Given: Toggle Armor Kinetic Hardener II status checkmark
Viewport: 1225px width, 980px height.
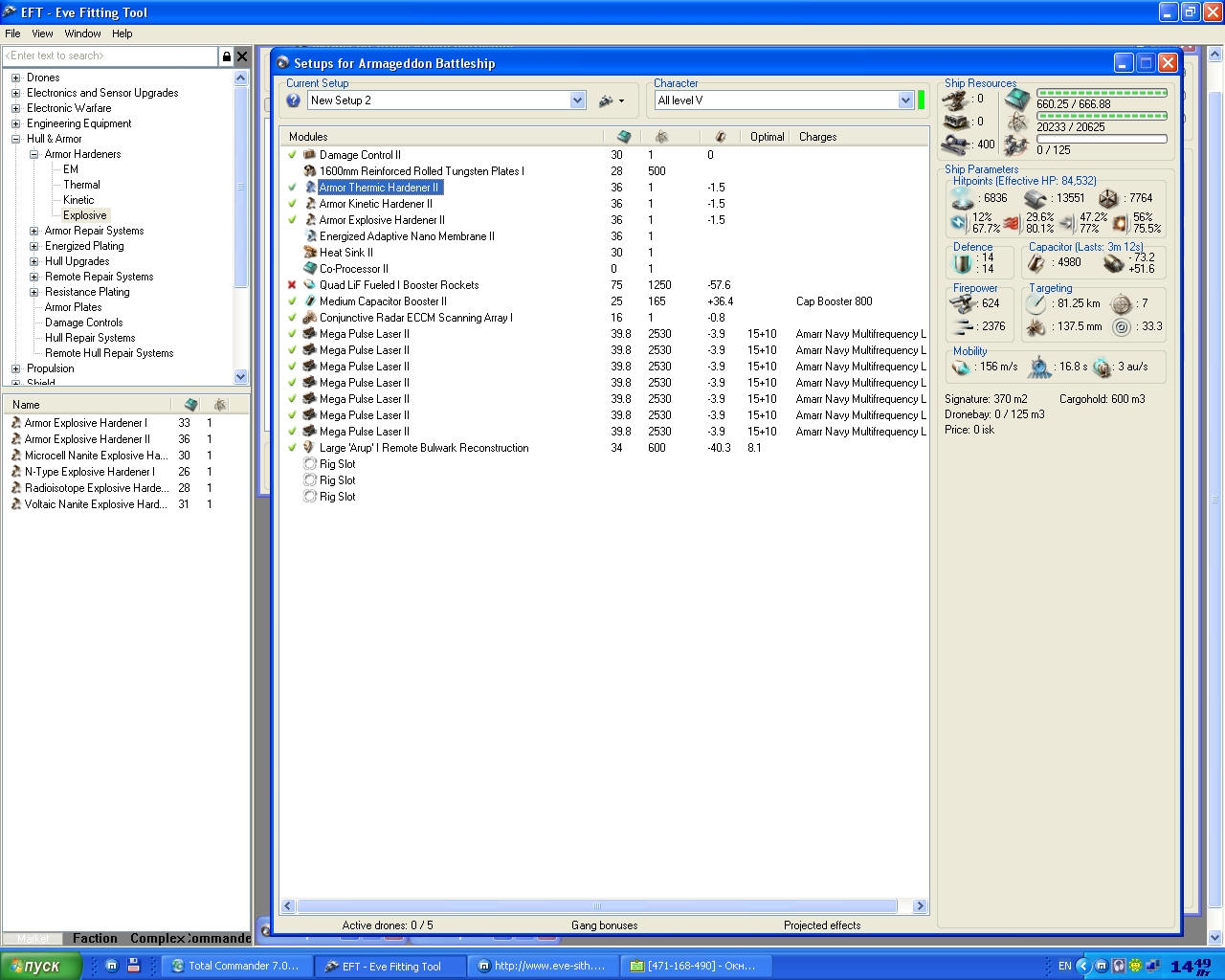Looking at the screenshot, I should (292, 204).
